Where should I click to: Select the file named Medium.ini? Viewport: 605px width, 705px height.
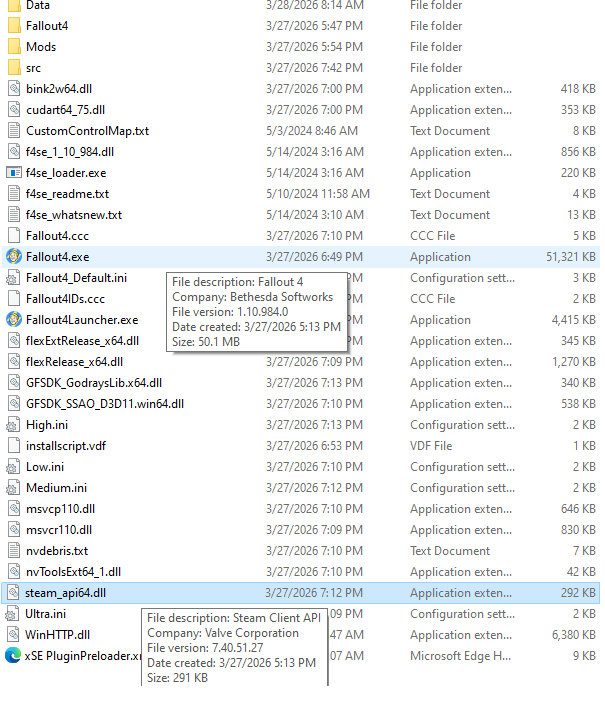pos(56,488)
